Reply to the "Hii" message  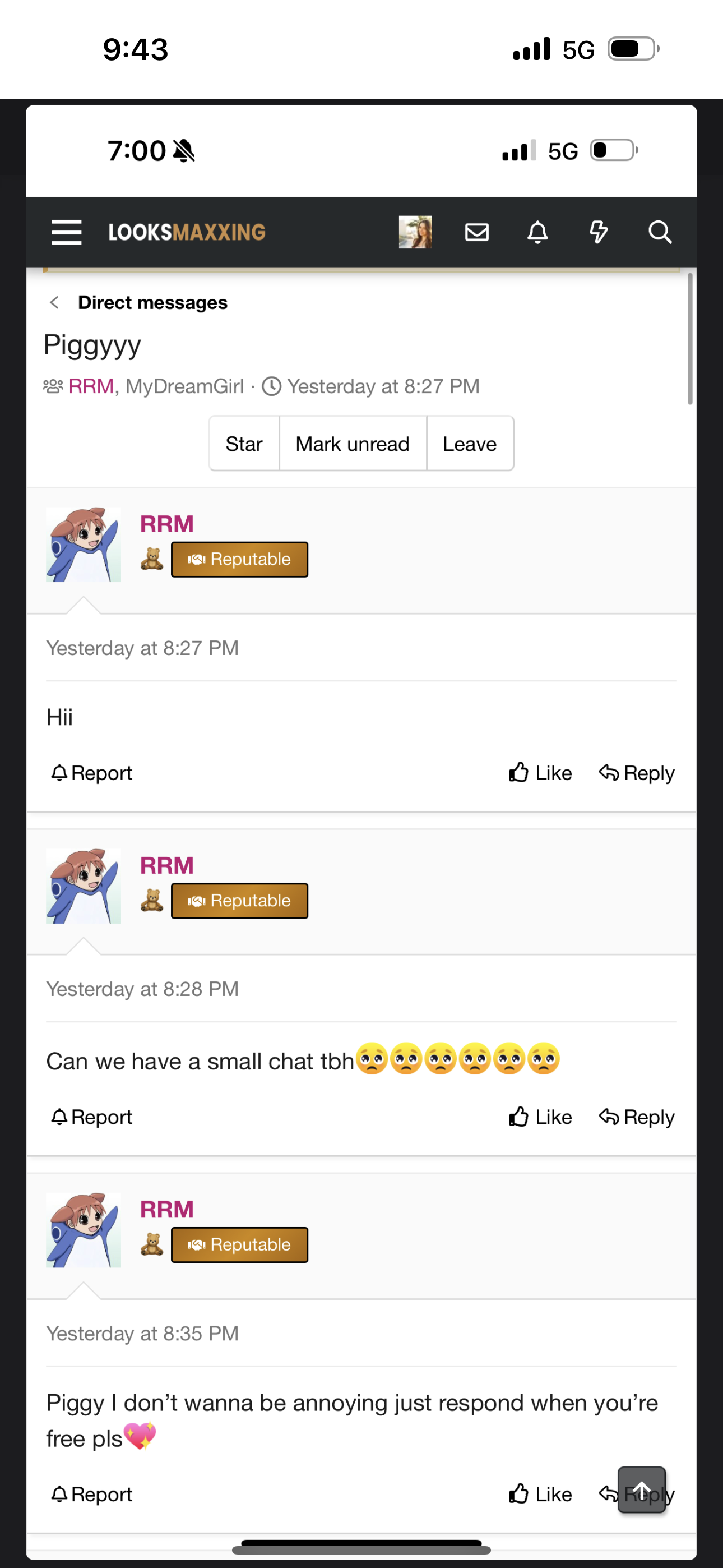coord(637,773)
